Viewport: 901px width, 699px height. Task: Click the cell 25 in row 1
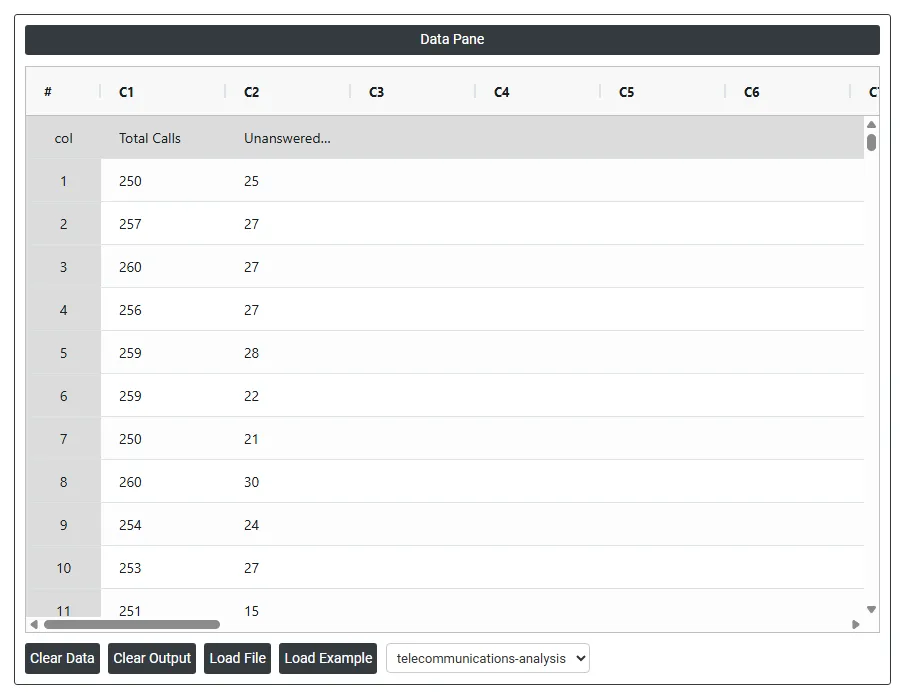tap(288, 181)
